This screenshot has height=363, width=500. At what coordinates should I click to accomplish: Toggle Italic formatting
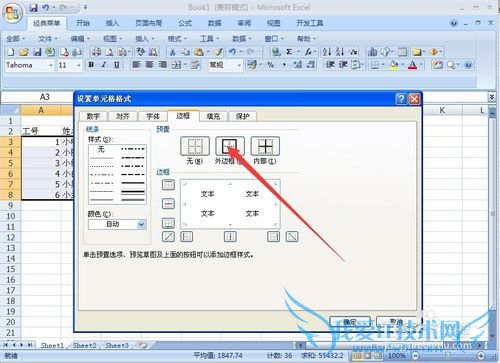click(x=104, y=65)
